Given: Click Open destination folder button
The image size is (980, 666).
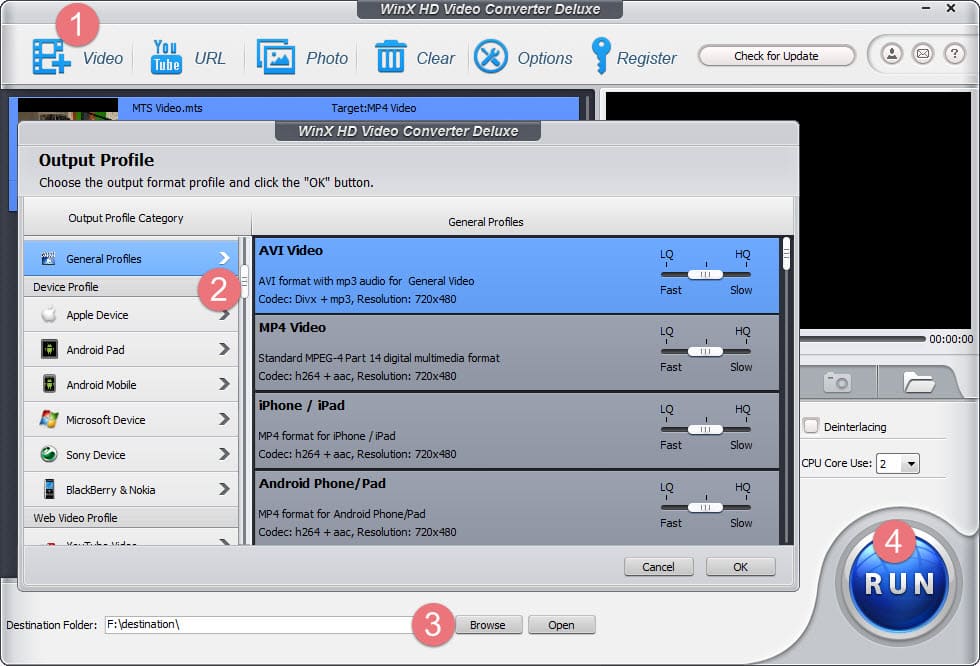Looking at the screenshot, I should pyautogui.click(x=561, y=625).
